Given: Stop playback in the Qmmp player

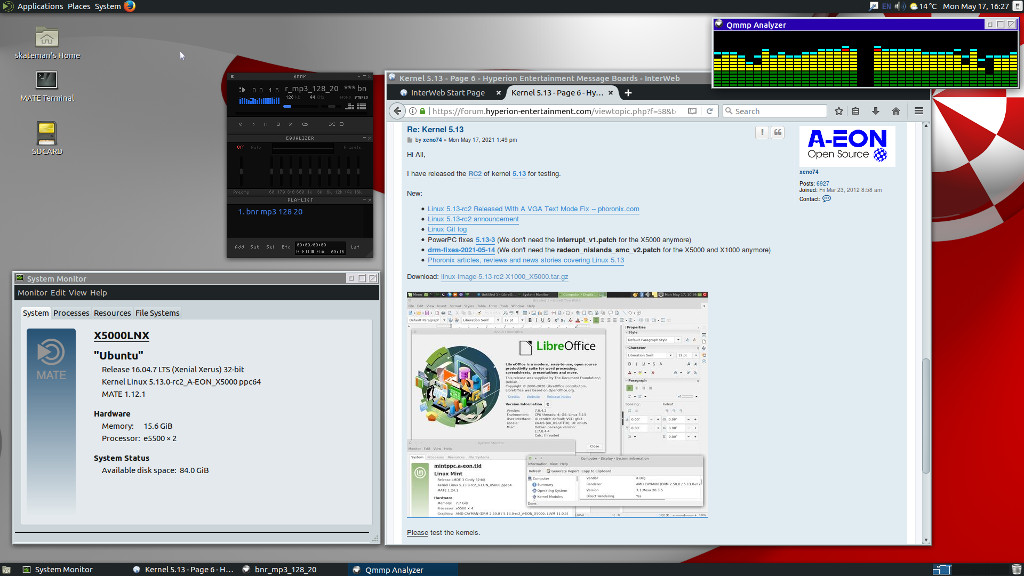Looking at the screenshot, I should tap(278, 124).
